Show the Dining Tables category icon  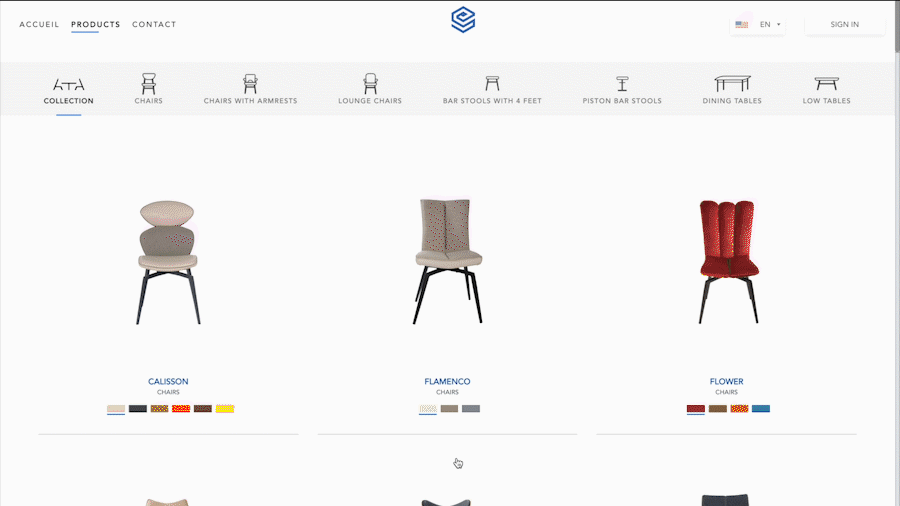click(732, 84)
